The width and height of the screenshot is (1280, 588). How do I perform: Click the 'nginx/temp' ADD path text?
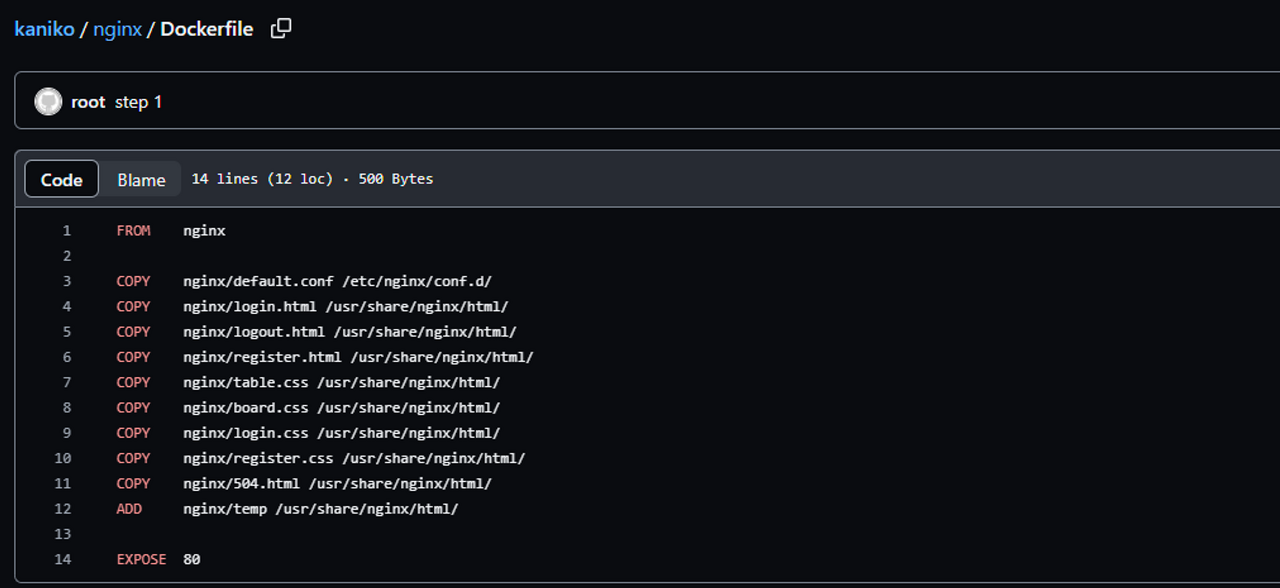(x=225, y=509)
